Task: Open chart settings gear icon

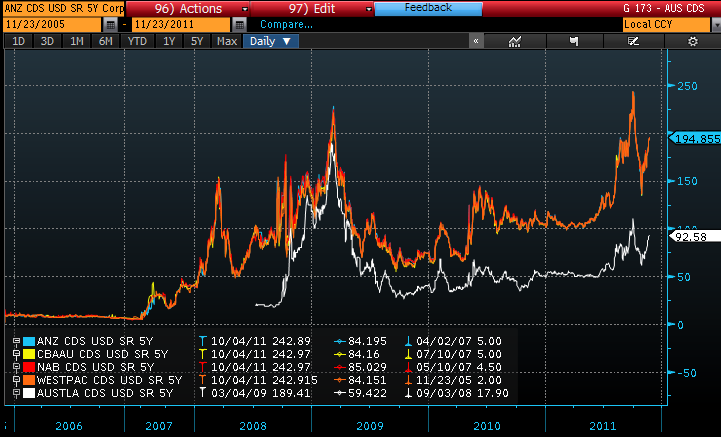Action: tap(691, 41)
